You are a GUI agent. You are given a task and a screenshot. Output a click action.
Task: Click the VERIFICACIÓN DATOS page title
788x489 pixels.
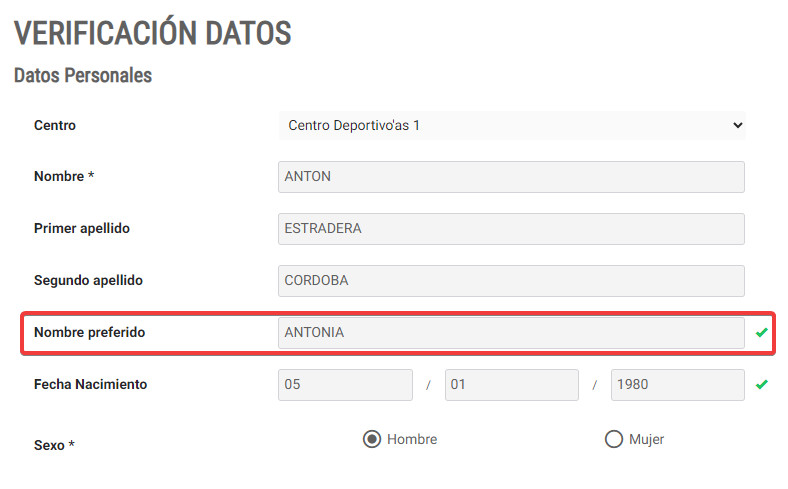[153, 32]
